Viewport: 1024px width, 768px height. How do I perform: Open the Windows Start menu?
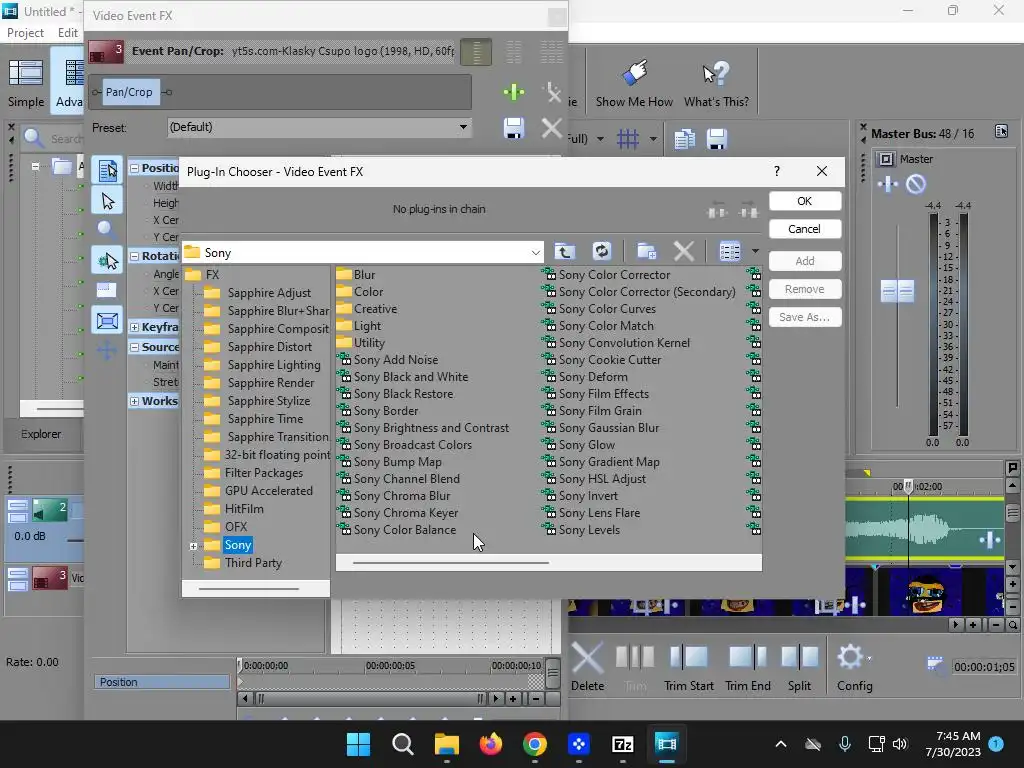pos(359,744)
